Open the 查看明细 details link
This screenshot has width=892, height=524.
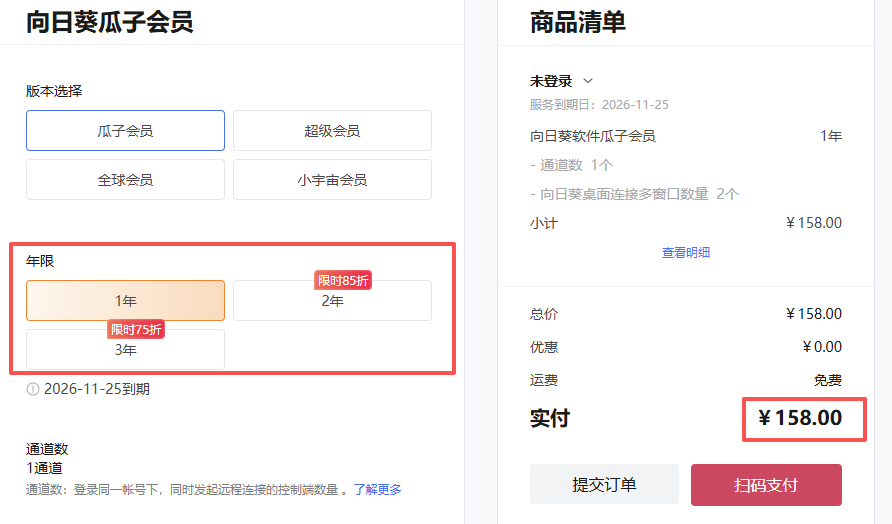click(x=686, y=253)
